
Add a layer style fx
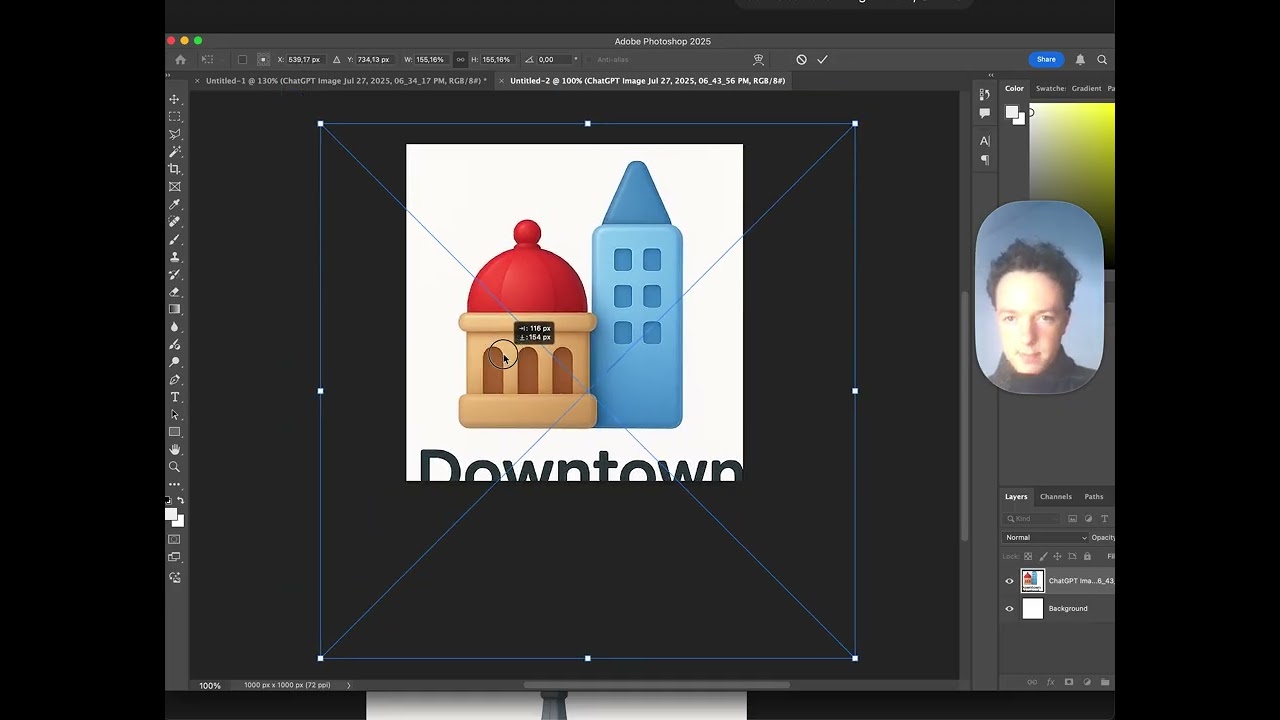[x=1050, y=682]
